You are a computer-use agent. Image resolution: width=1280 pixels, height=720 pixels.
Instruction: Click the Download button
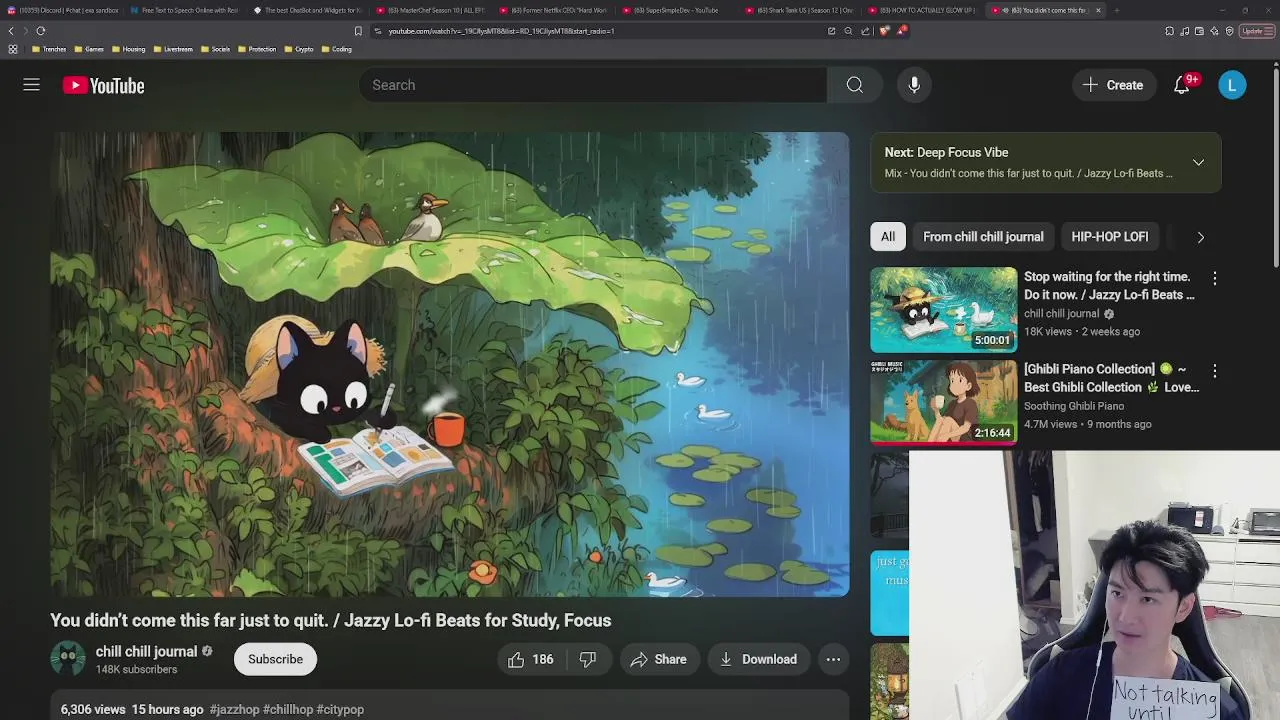point(758,659)
